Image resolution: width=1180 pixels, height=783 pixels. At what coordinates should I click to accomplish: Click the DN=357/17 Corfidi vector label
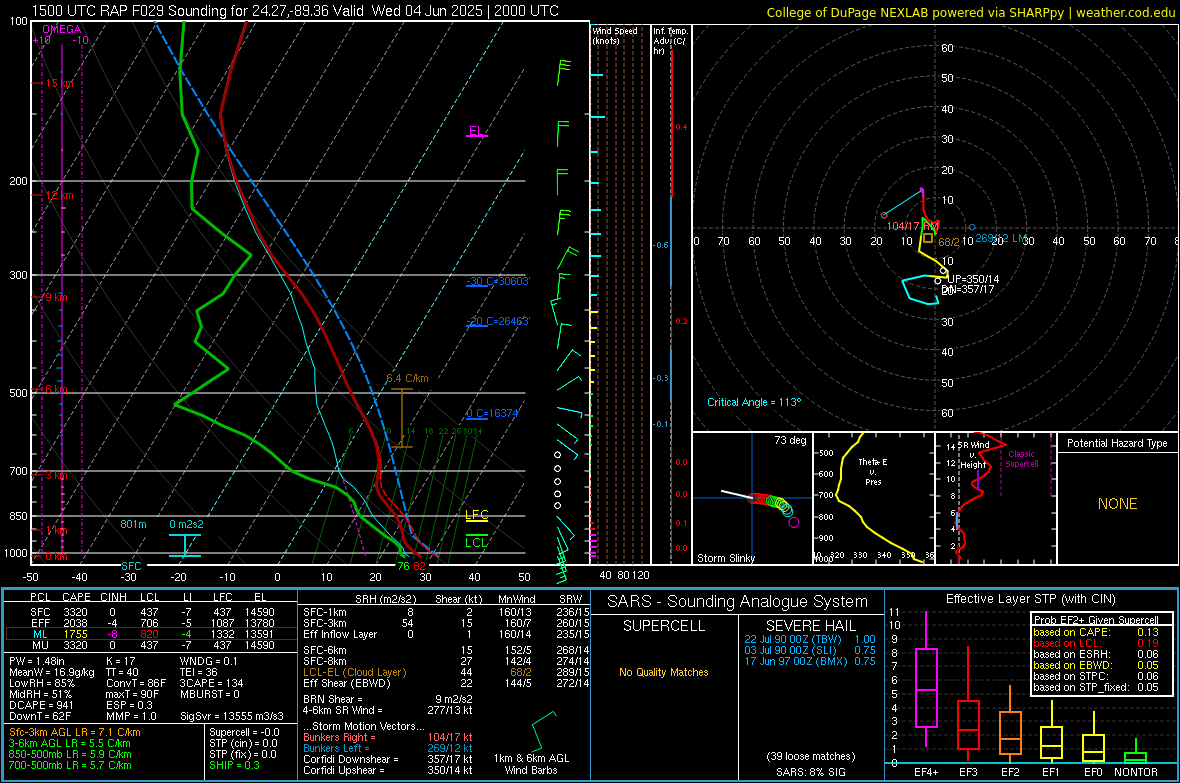click(x=968, y=289)
